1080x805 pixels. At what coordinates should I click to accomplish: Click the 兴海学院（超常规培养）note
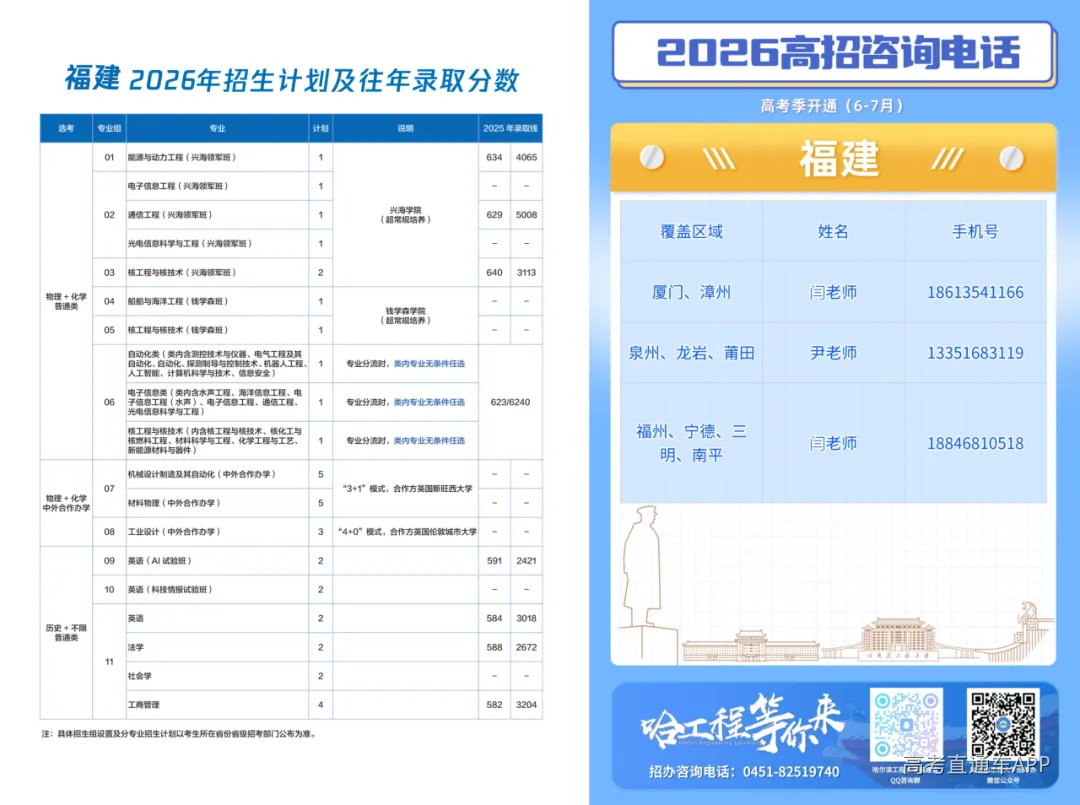(406, 215)
